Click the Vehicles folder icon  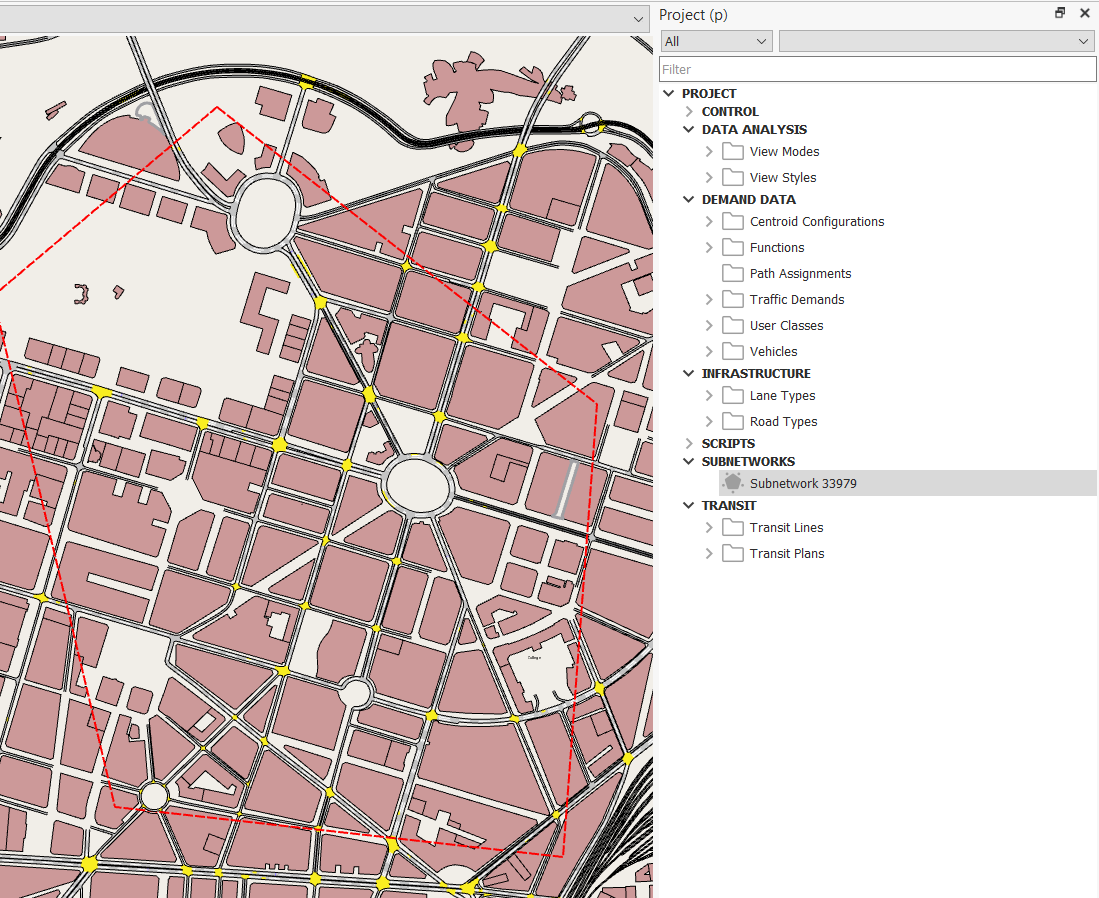point(731,351)
